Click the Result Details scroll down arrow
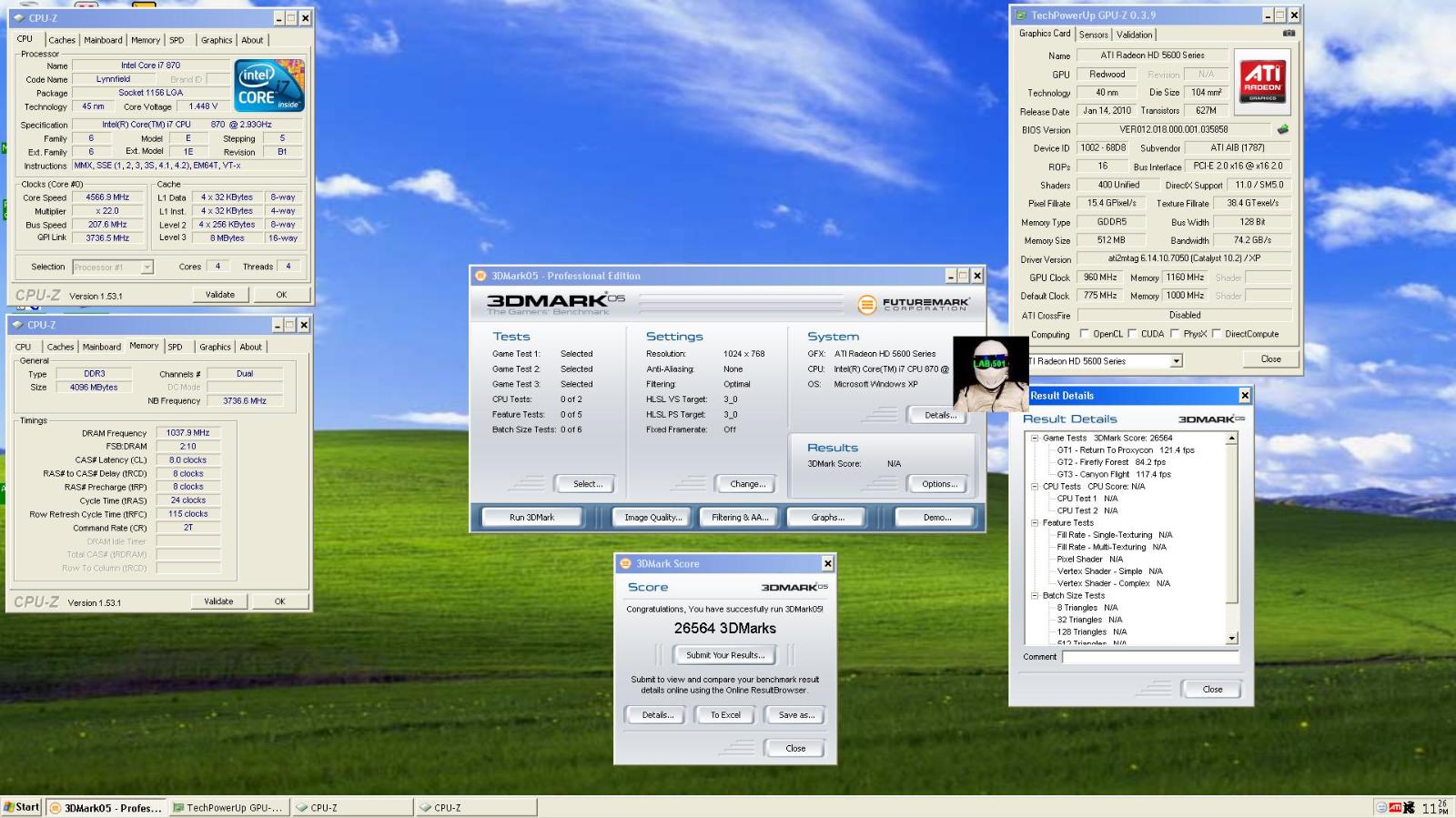This screenshot has width=1456, height=818. pos(1232,639)
